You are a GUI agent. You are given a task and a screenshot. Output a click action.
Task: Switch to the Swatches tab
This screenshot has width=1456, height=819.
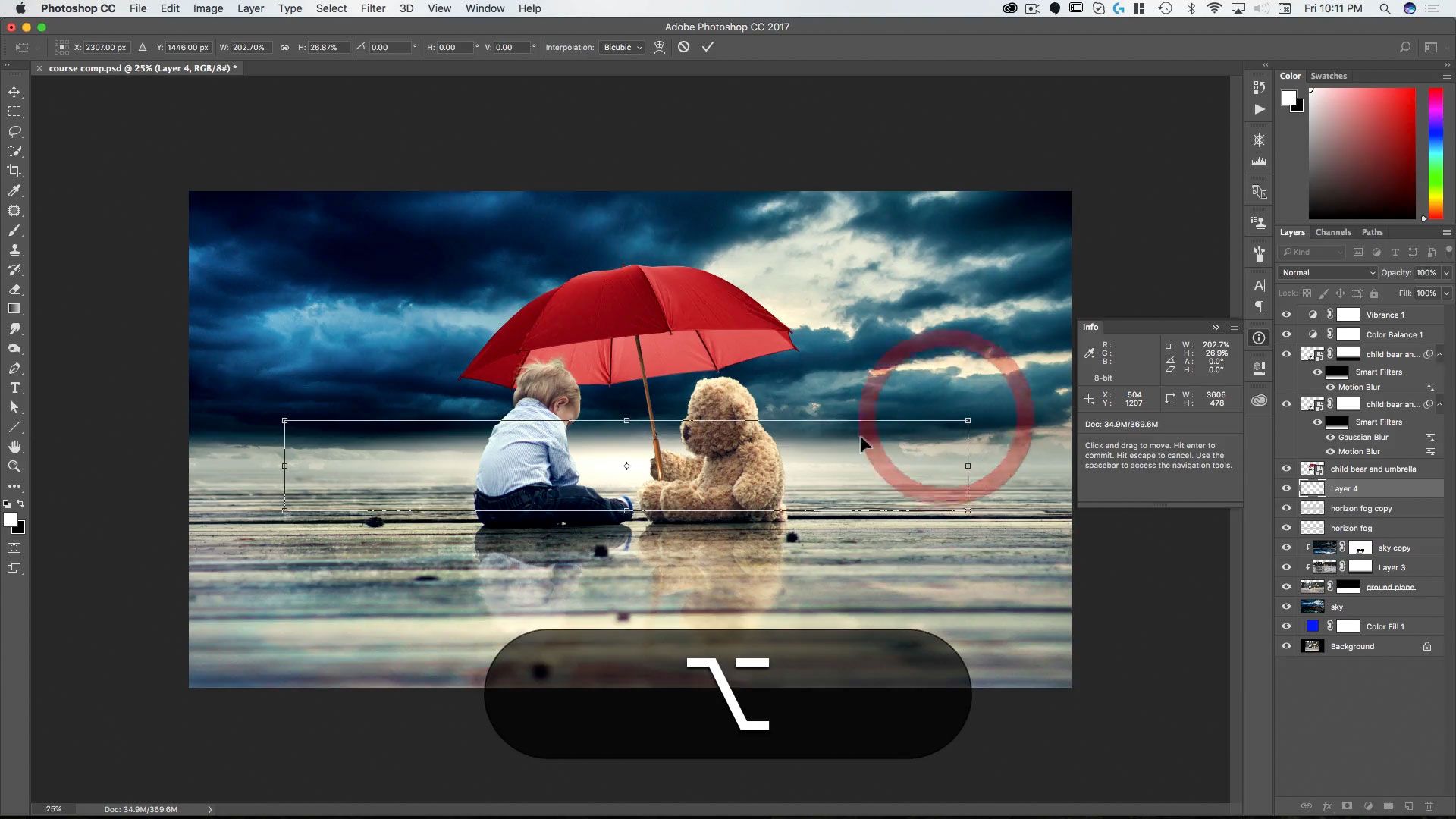[1328, 76]
